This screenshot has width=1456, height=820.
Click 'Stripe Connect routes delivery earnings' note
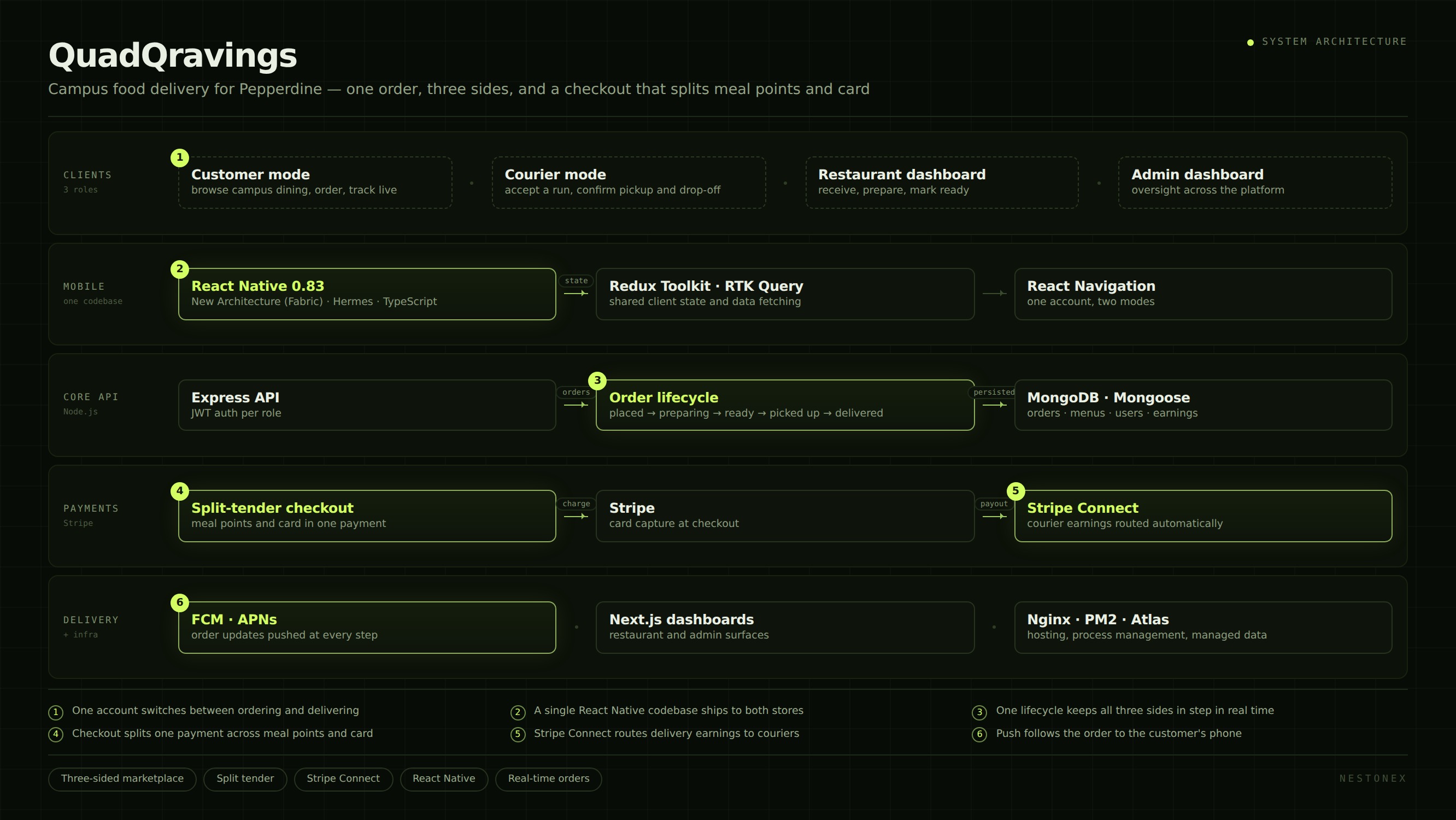tap(666, 734)
